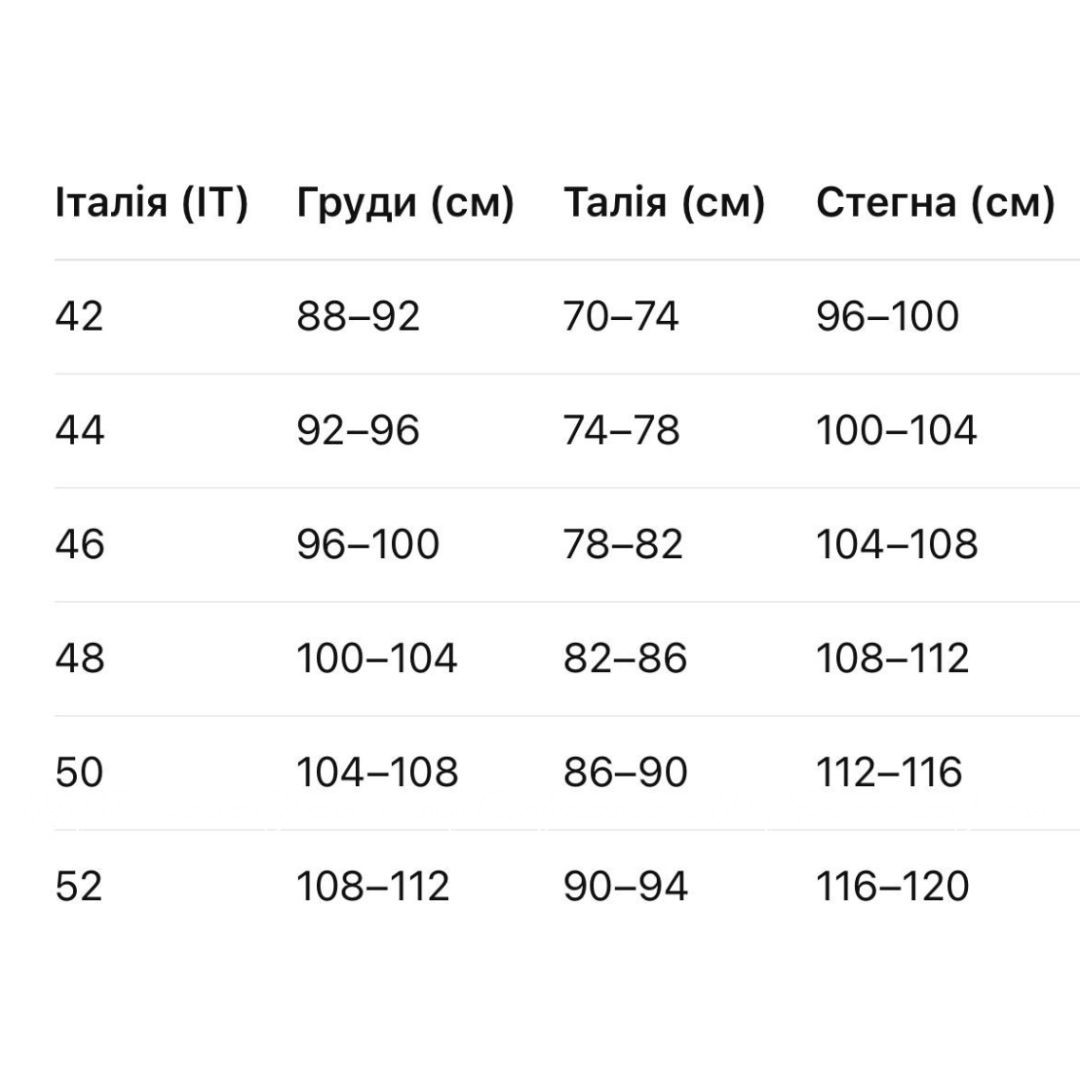The width and height of the screenshot is (1080, 1080).
Task: Select size 50 in the Італія column
Action: tap(79, 773)
